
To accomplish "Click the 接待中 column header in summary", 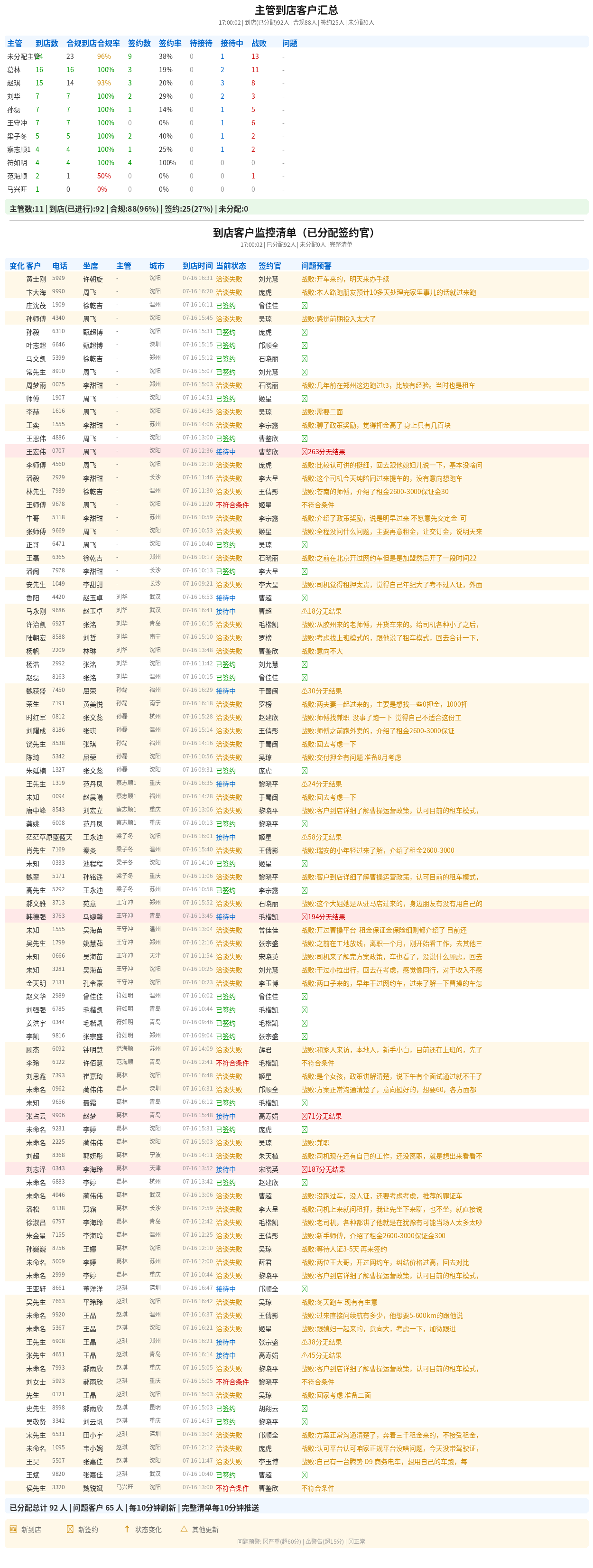I will pos(232,43).
